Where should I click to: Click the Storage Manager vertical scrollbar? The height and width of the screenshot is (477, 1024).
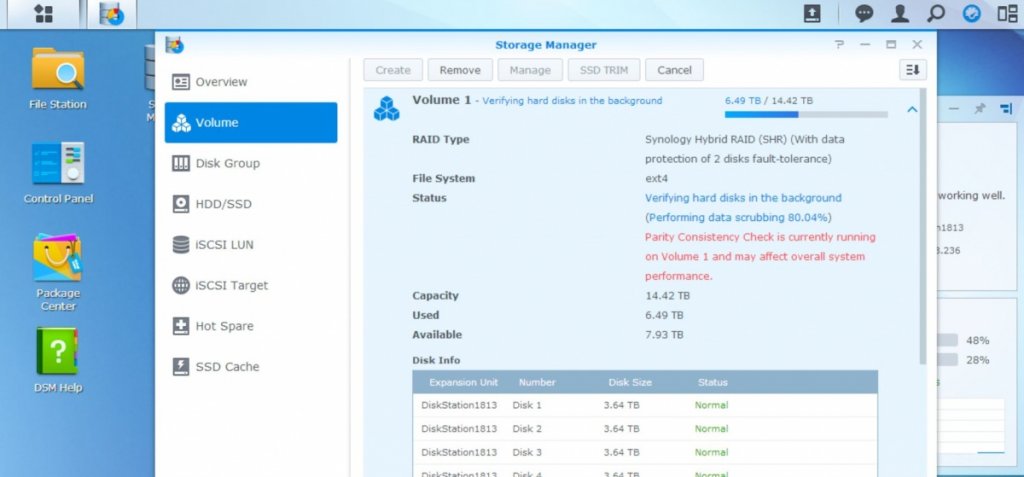click(922, 226)
